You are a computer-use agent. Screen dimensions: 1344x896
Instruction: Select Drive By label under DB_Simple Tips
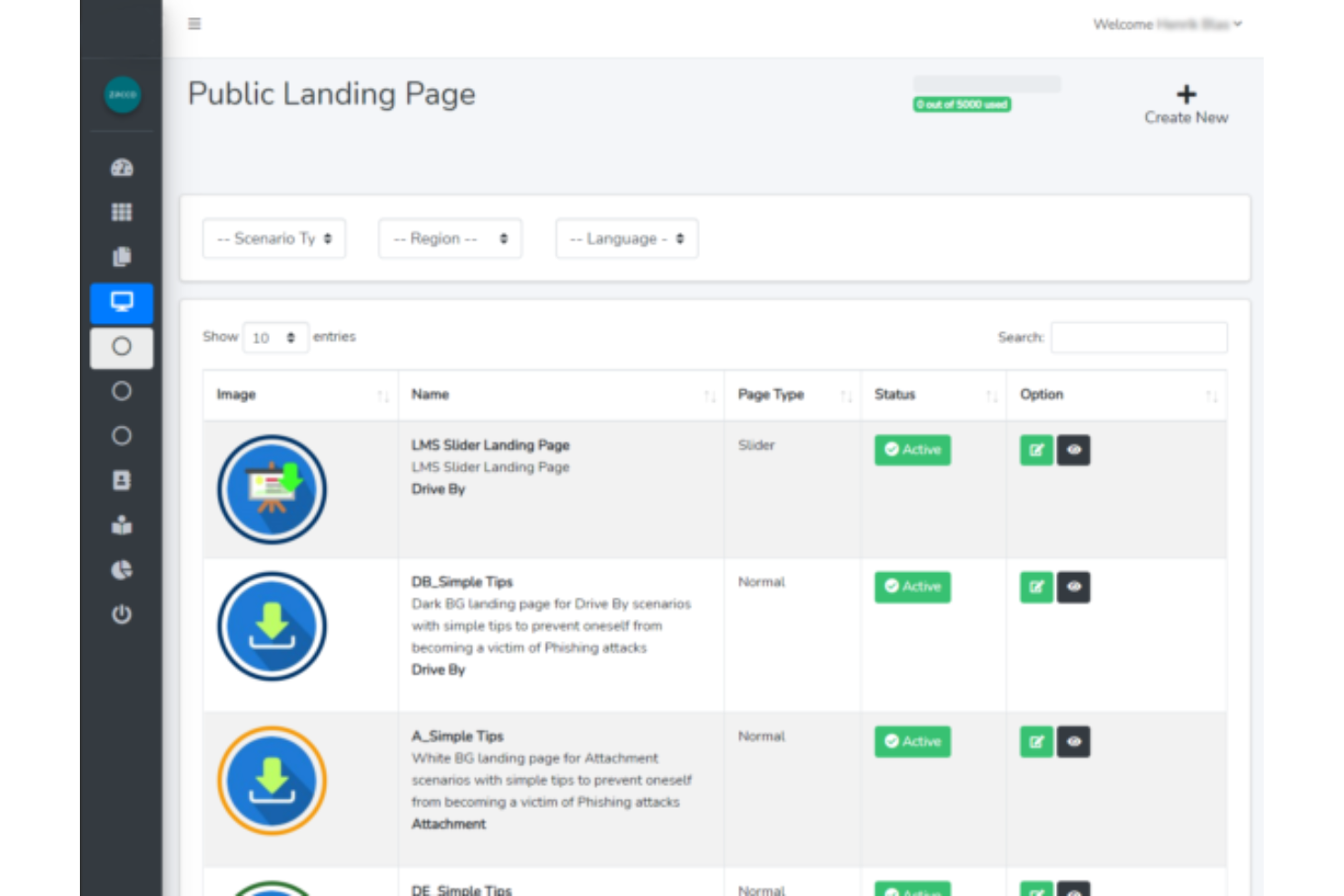pos(438,670)
